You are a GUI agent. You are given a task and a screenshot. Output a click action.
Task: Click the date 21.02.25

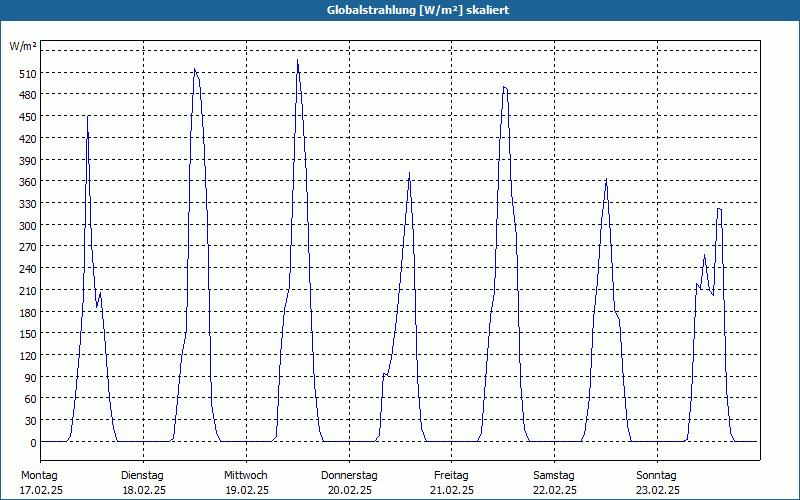coord(452,490)
